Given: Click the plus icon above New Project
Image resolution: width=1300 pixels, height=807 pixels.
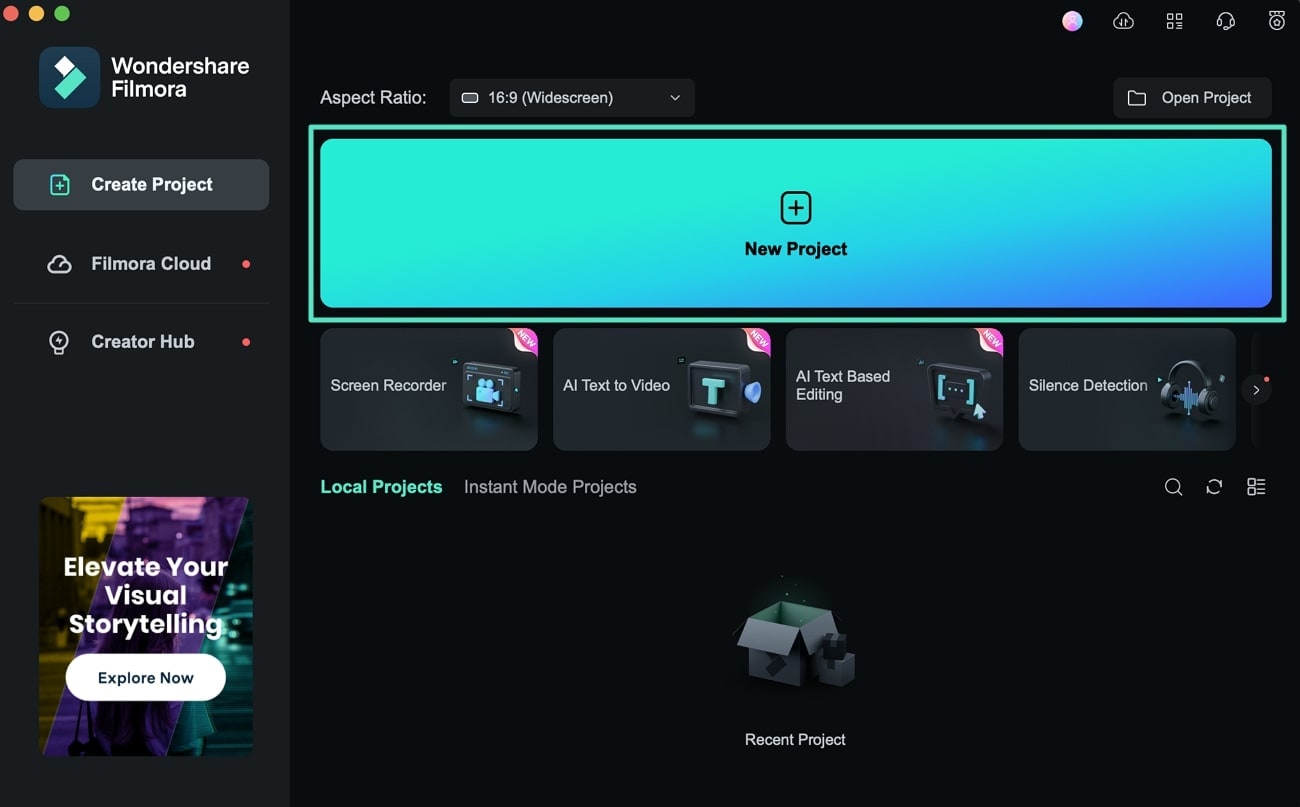Looking at the screenshot, I should point(796,208).
